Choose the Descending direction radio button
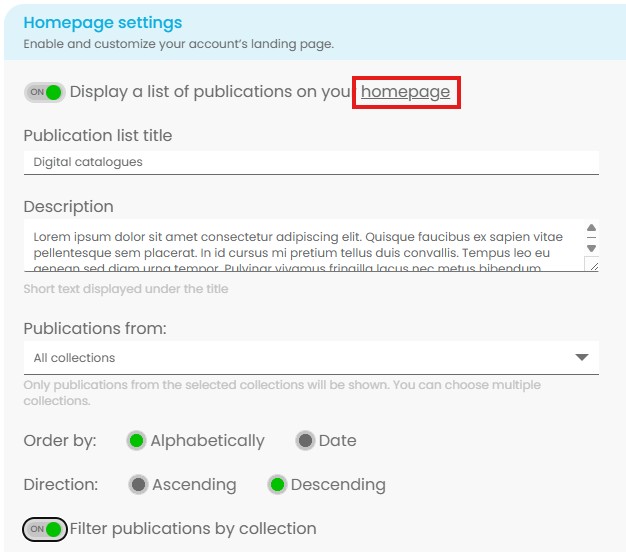The width and height of the screenshot is (626, 552). tap(277, 485)
